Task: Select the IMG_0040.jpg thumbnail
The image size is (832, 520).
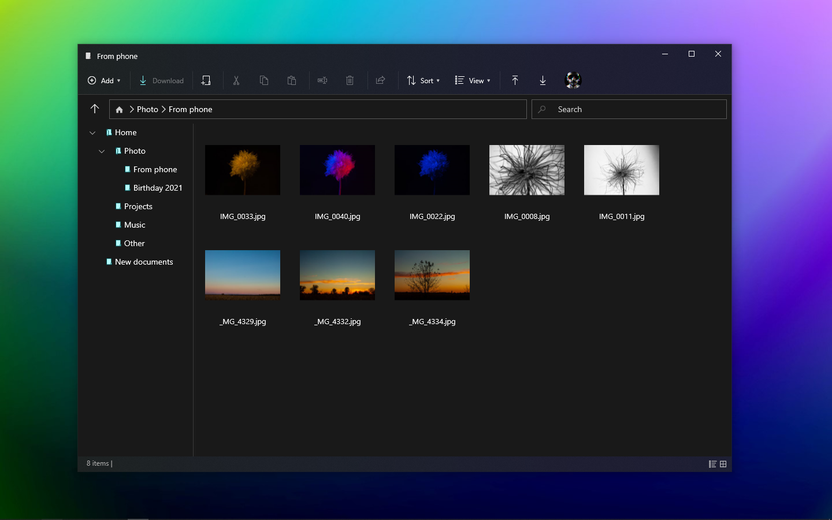Action: (x=337, y=170)
